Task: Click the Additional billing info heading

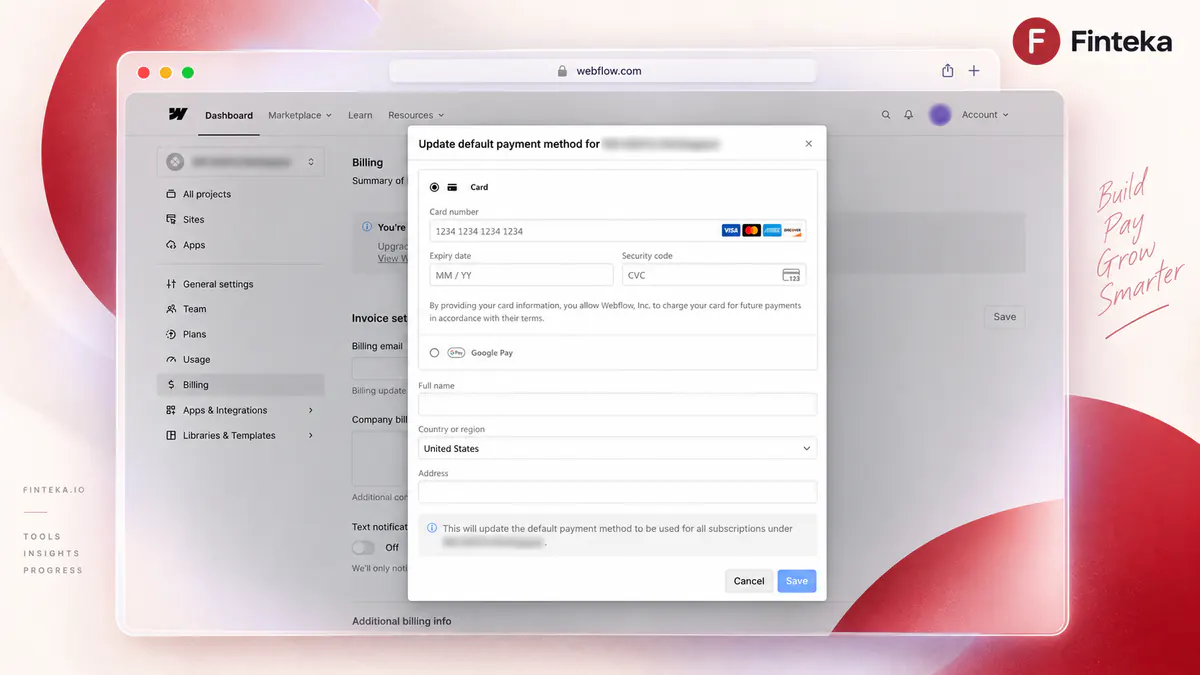Action: pyautogui.click(x=402, y=621)
